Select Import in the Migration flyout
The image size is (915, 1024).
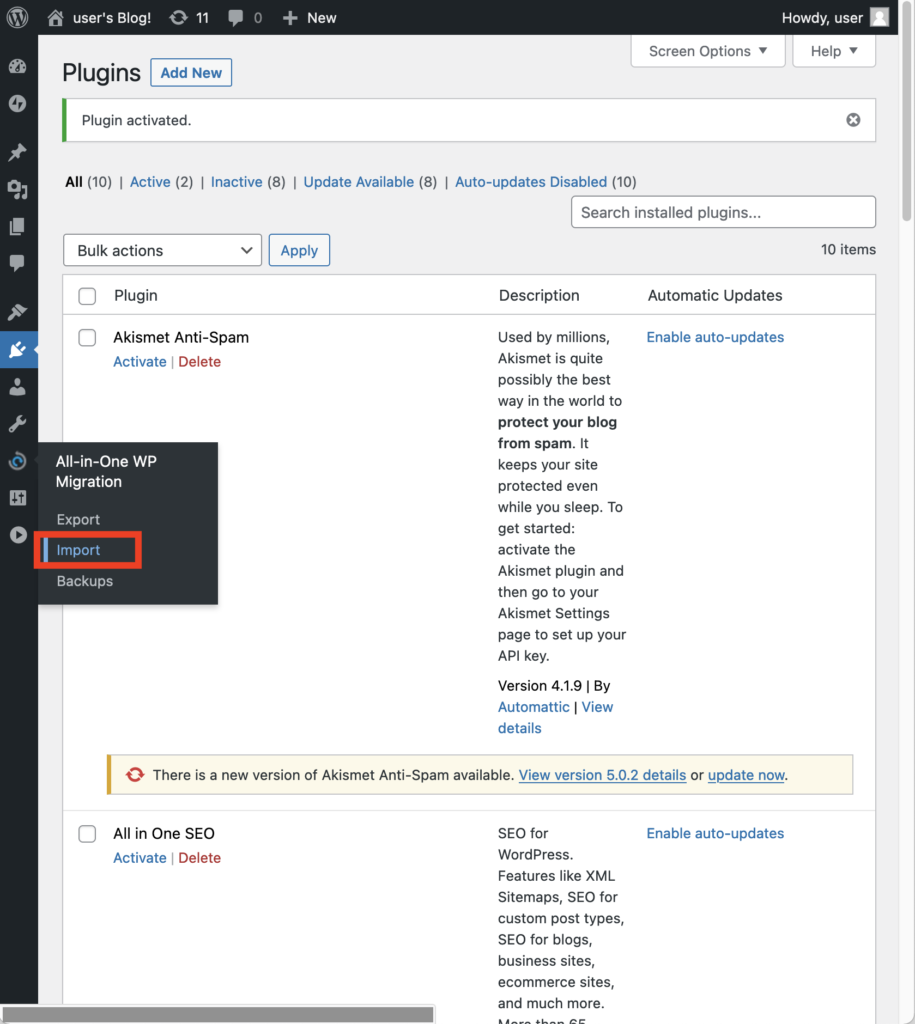click(x=78, y=550)
